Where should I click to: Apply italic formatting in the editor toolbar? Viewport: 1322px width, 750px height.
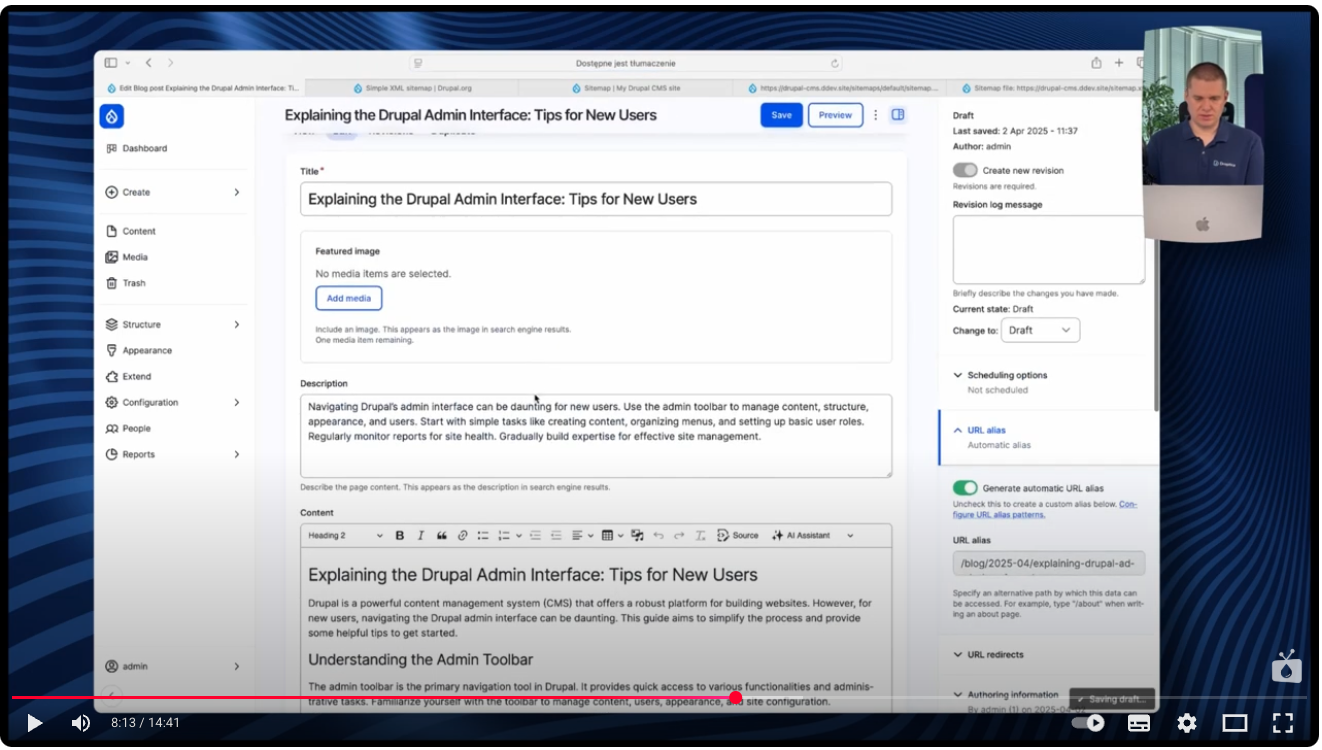420,535
